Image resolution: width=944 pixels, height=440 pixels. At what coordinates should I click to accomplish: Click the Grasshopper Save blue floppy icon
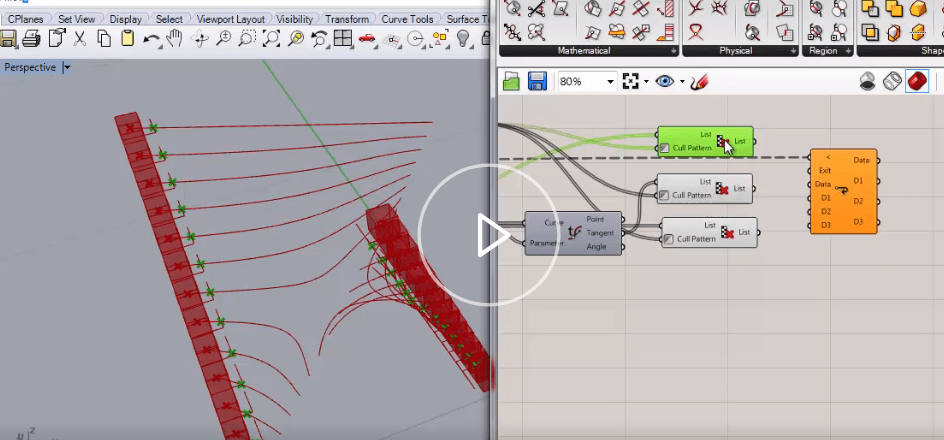[x=537, y=81]
